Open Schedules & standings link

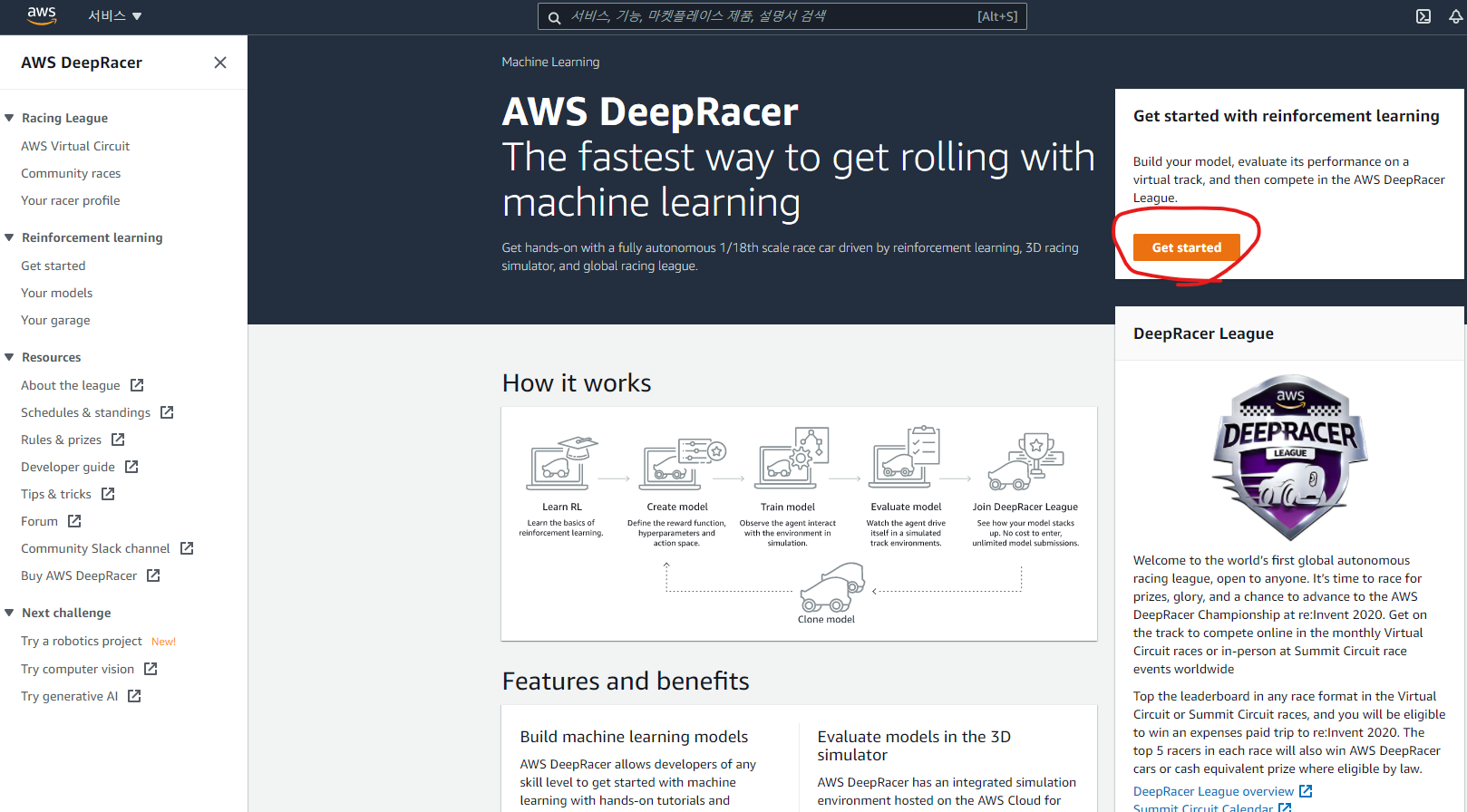(x=86, y=412)
